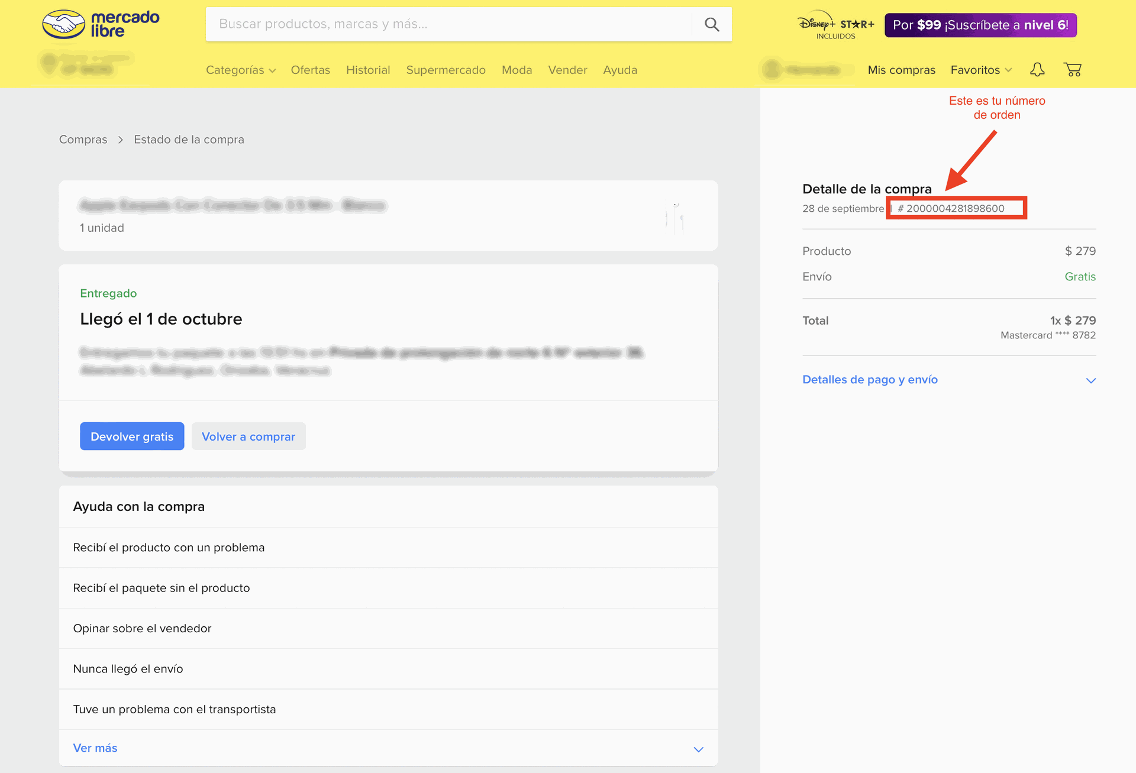This screenshot has width=1136, height=773.
Task: Click the Compras breadcrumb link
Action: click(83, 139)
